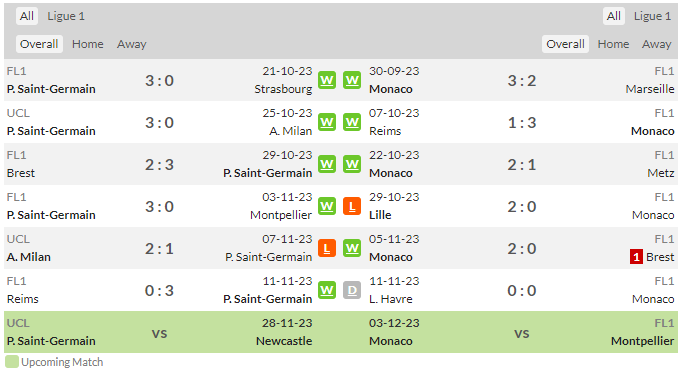Click the orange L badge beside Lille

[352, 206]
